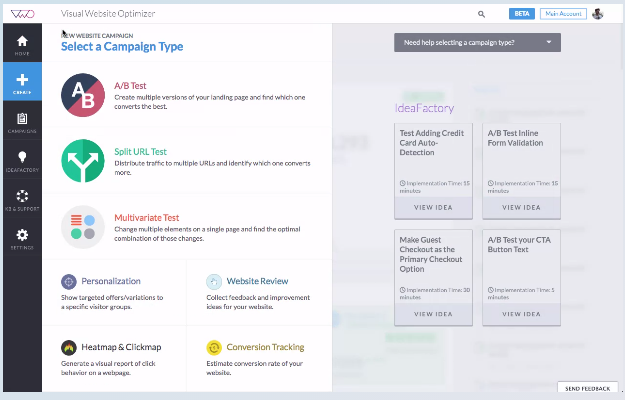This screenshot has height=400, width=625.
Task: Select the Create plus sidebar item
Action: coord(22,82)
